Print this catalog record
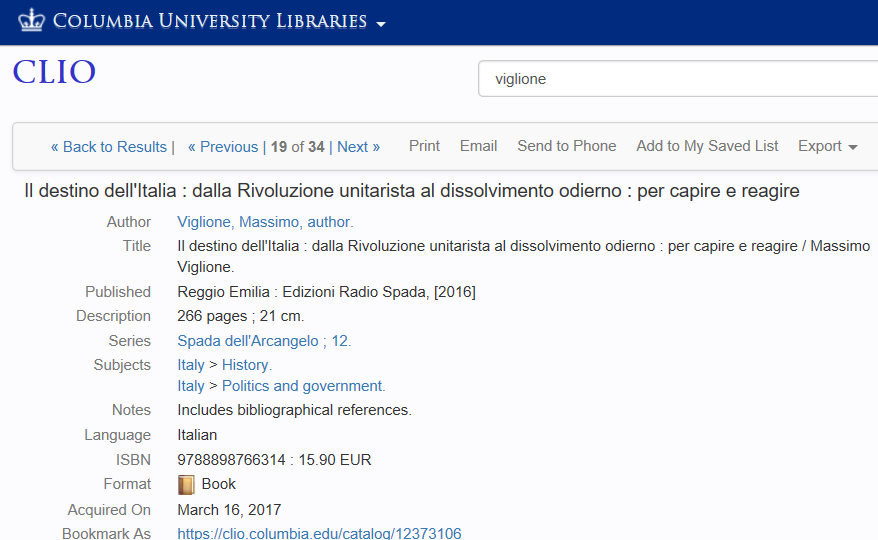This screenshot has width=878, height=540. click(x=424, y=146)
